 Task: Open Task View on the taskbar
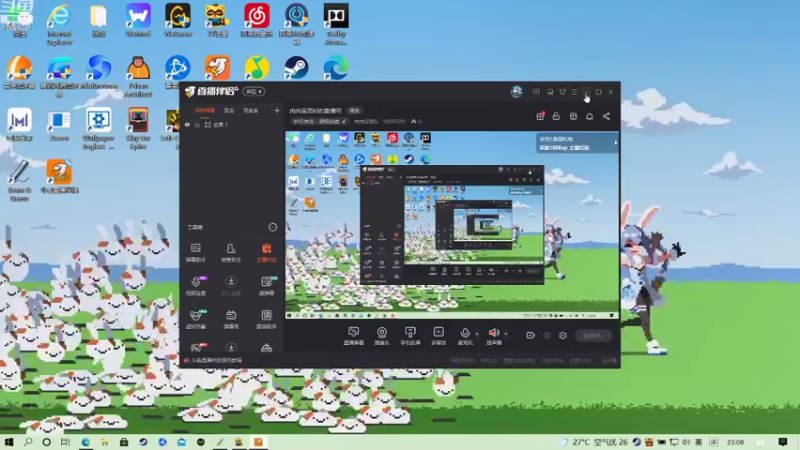[x=65, y=442]
